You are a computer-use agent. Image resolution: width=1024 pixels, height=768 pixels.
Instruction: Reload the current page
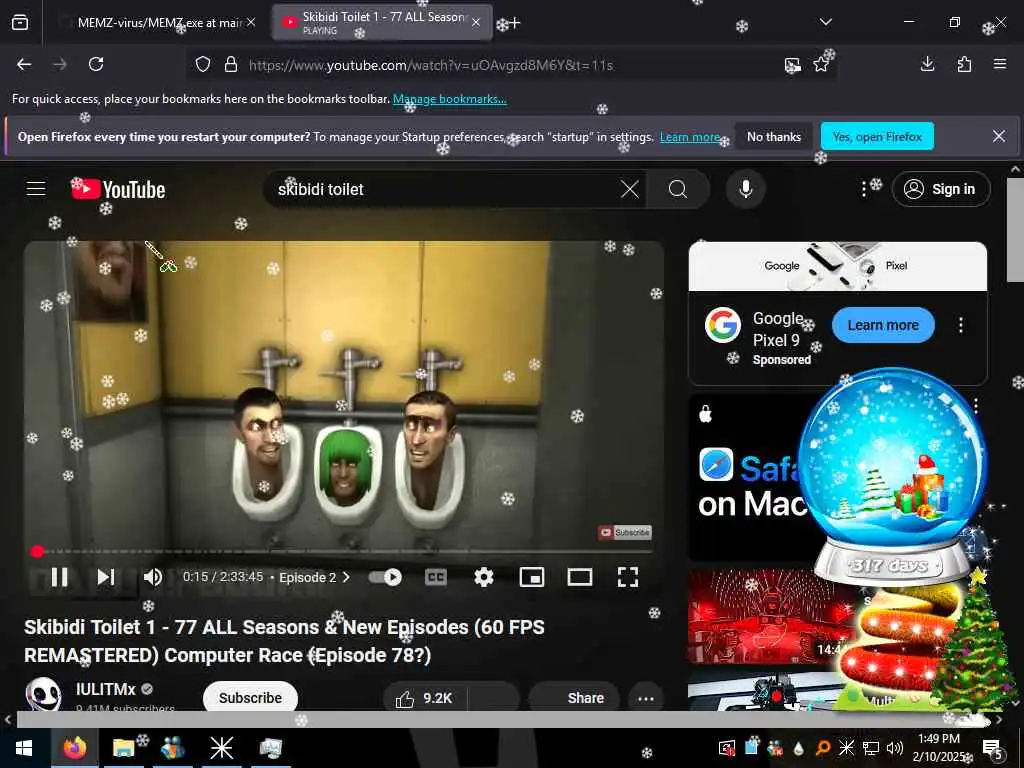pos(96,64)
